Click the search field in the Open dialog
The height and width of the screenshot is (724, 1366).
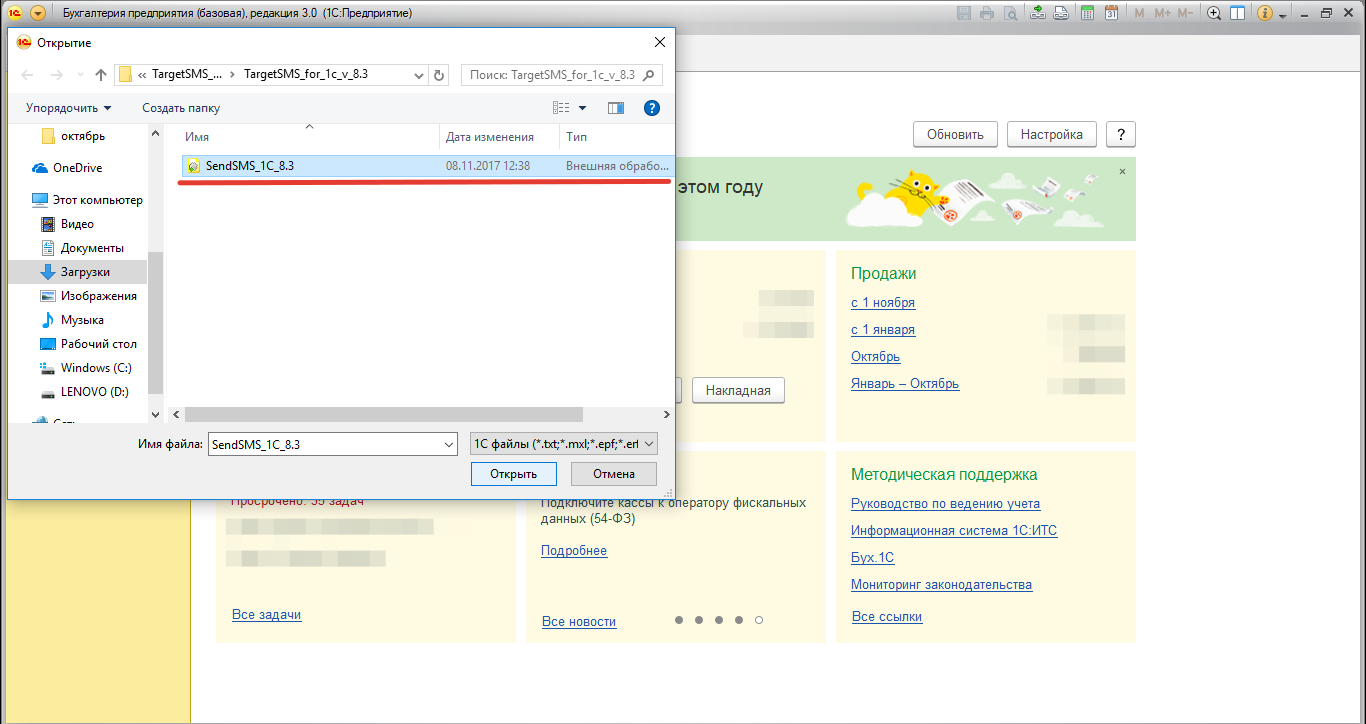coord(561,75)
